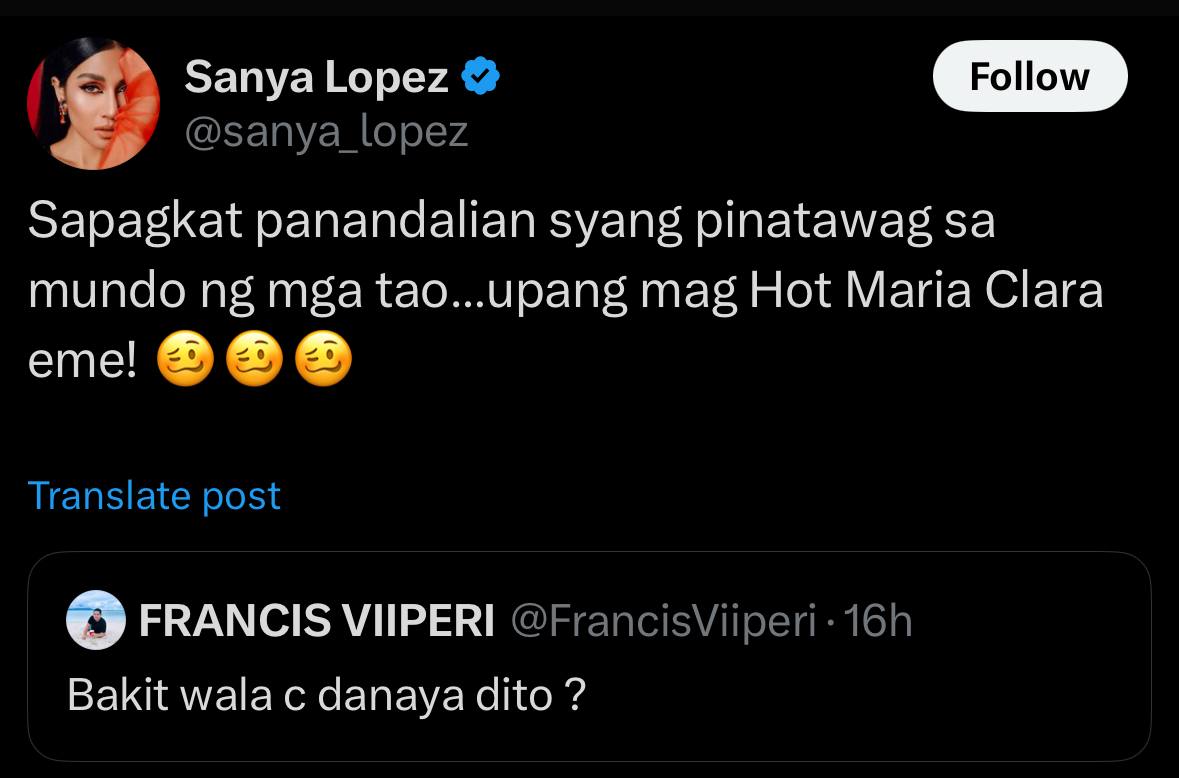The width and height of the screenshot is (1179, 778).
Task: Click Francis Viiperi's profile avatar
Action: coord(95,620)
